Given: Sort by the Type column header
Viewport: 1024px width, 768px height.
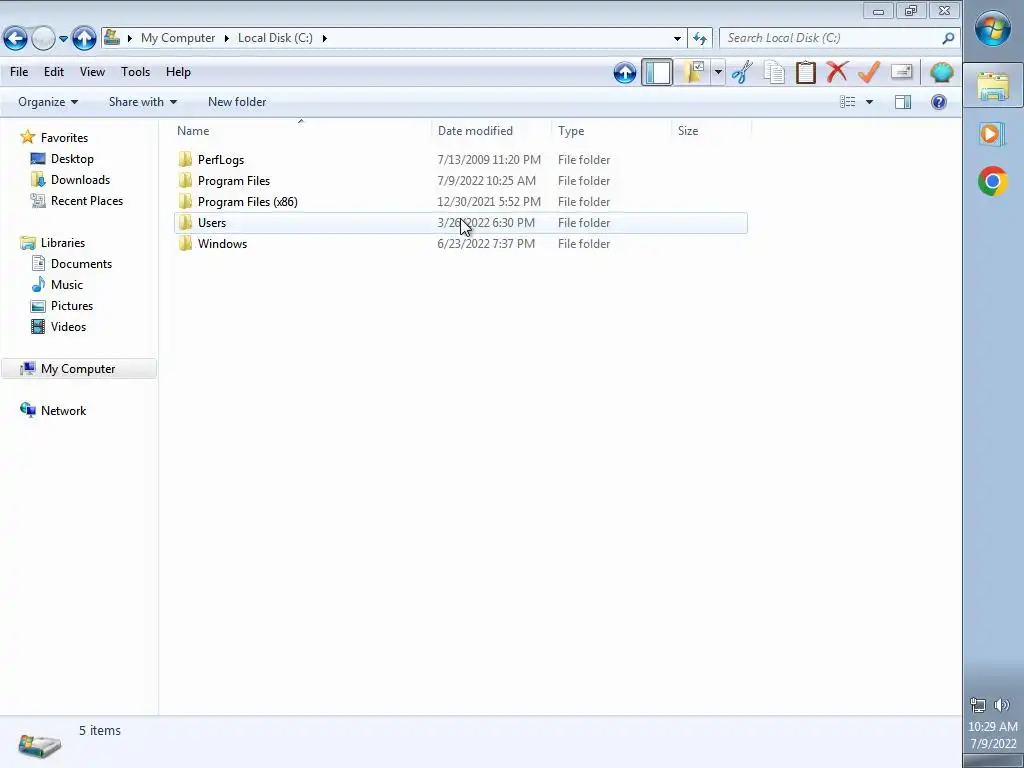Looking at the screenshot, I should [x=611, y=131].
